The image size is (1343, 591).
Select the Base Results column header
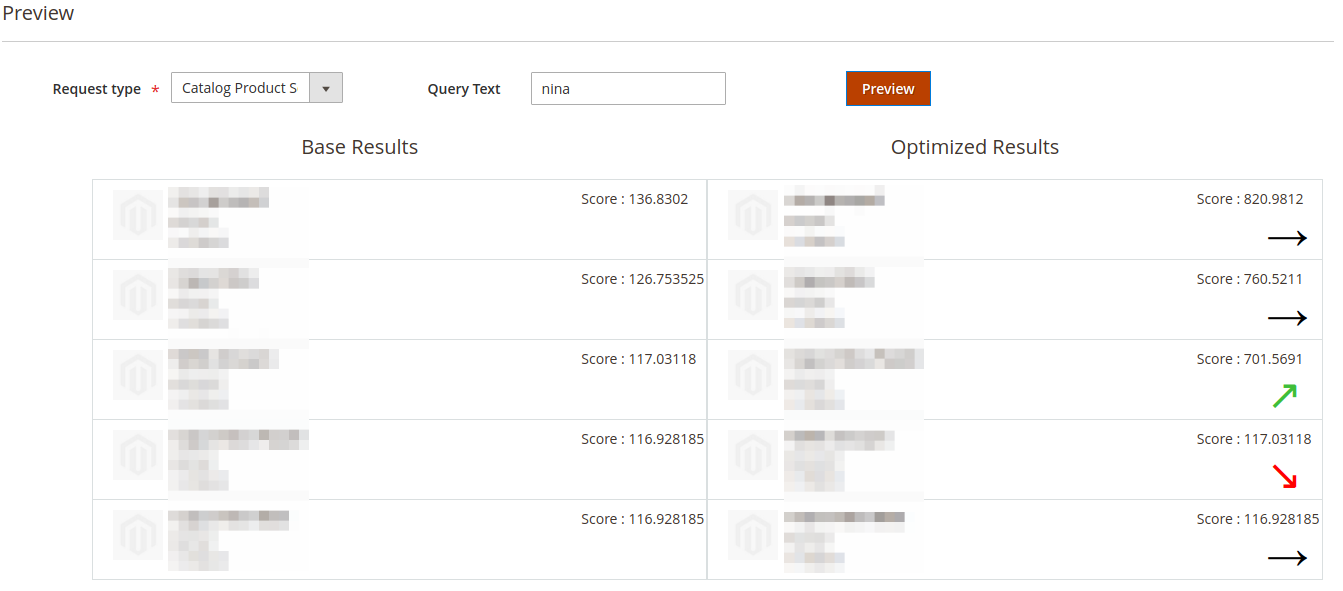tap(359, 147)
